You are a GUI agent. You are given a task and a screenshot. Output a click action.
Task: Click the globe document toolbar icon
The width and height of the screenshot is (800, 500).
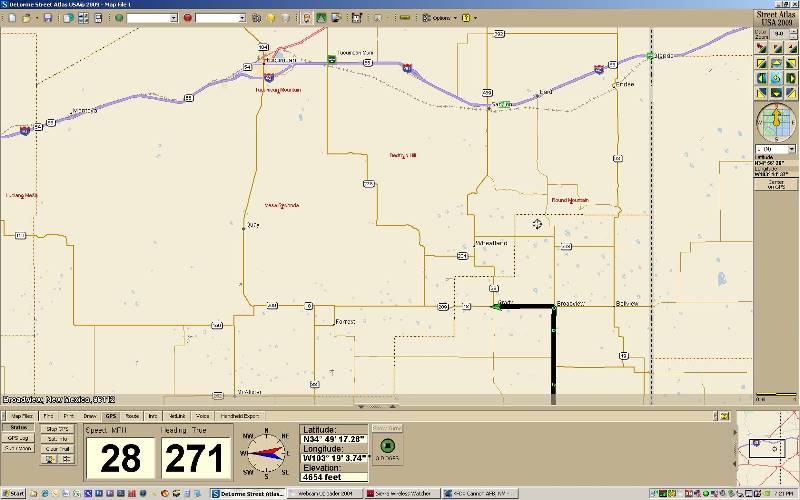(x=68, y=18)
